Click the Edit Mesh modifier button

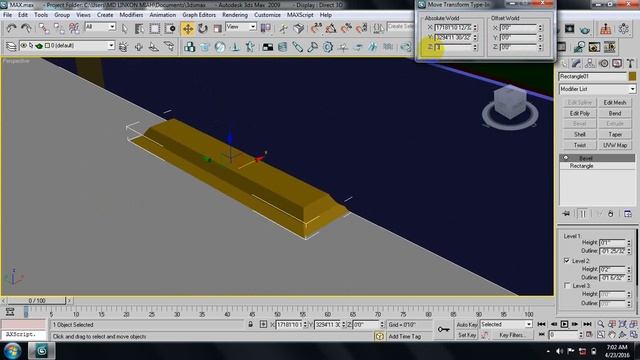615,102
